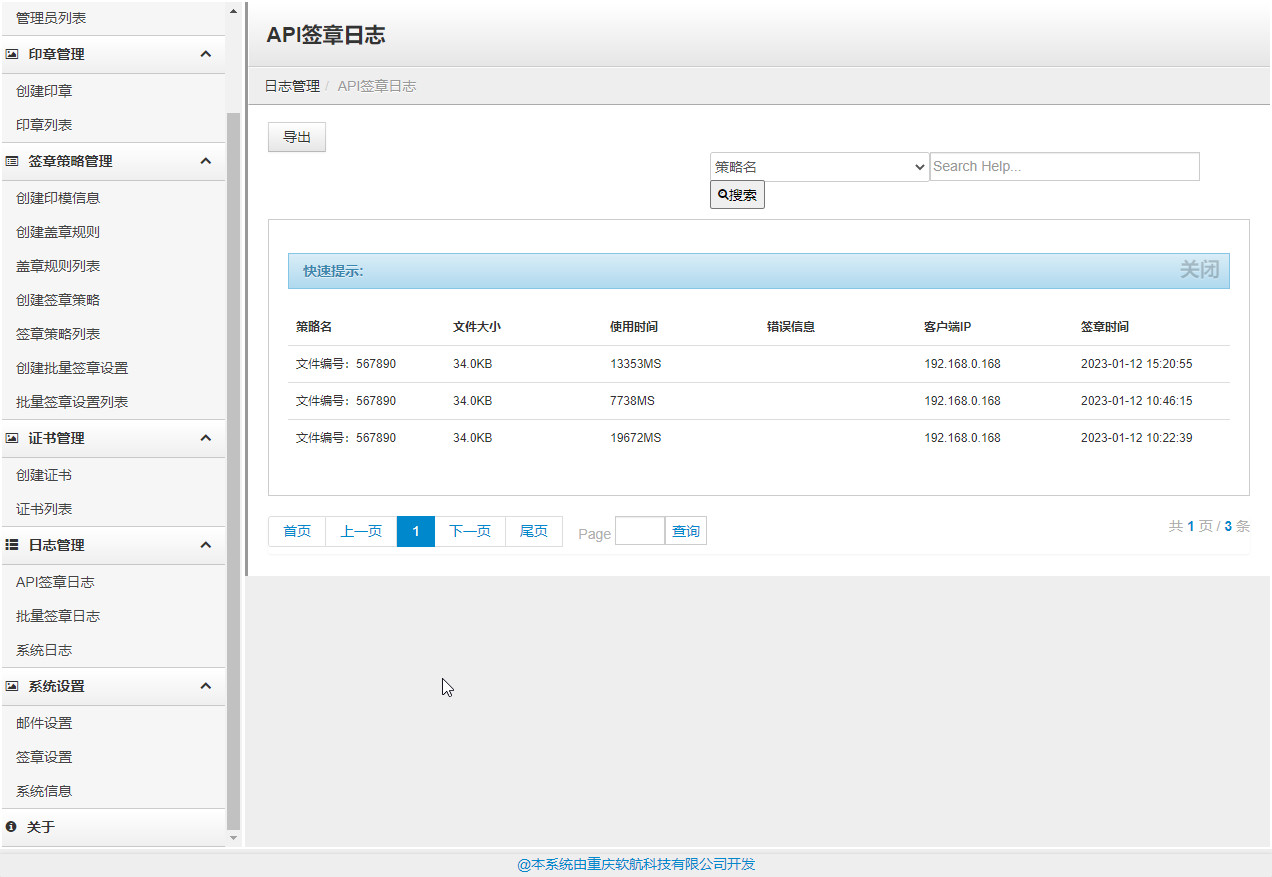Click the image icon beside 系统设置
Image resolution: width=1272 pixels, height=877 pixels.
pos(12,686)
